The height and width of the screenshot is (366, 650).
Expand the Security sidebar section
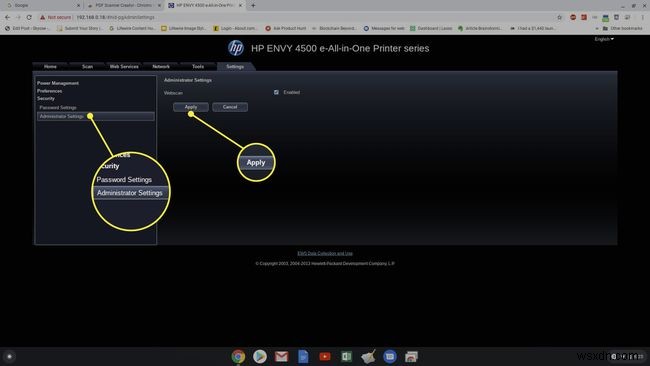pyautogui.click(x=46, y=98)
